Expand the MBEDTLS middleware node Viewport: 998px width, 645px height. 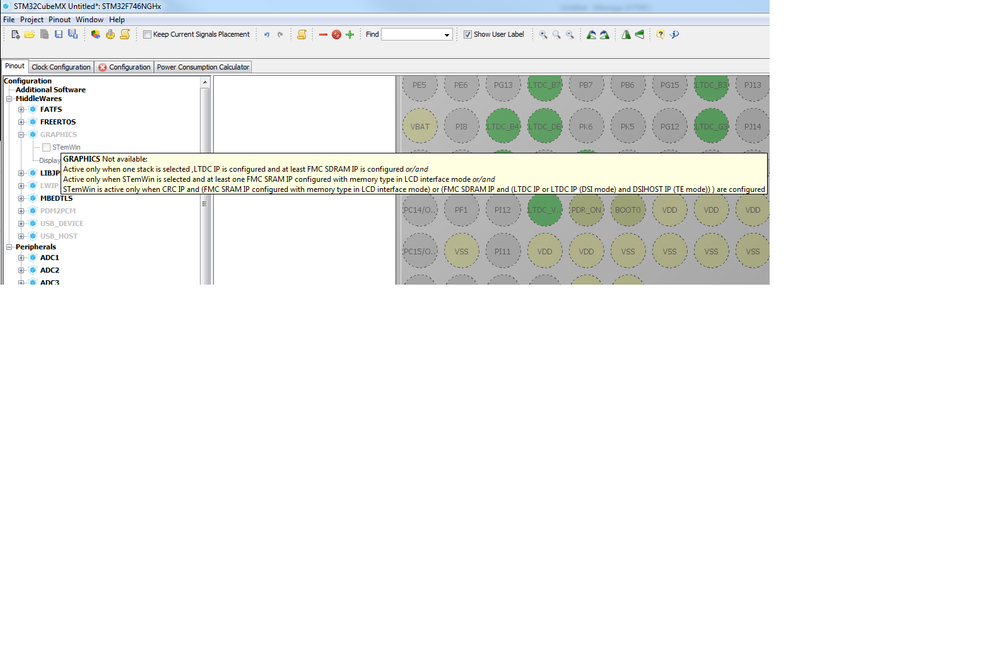click(21, 198)
